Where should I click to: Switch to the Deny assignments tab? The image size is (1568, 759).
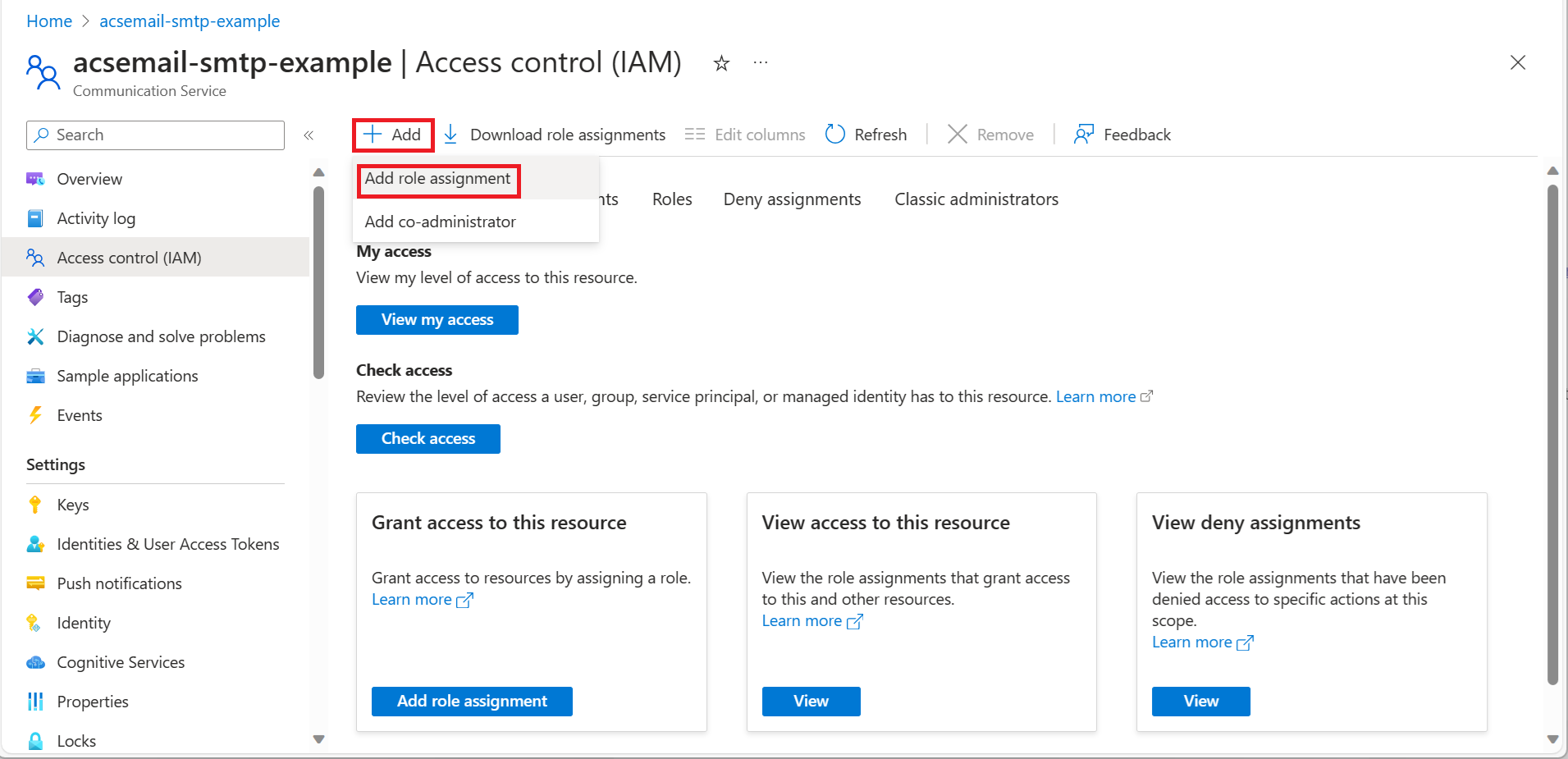coord(792,199)
